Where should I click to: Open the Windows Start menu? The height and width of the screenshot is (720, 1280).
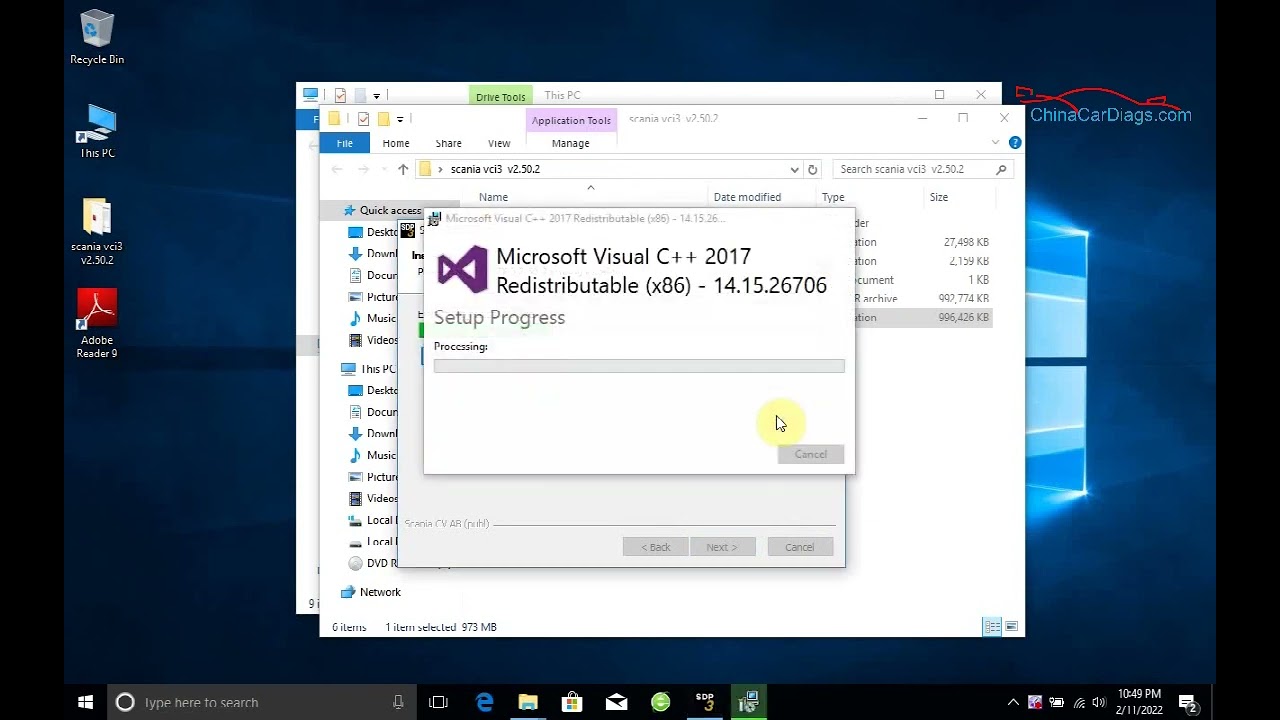pos(86,702)
